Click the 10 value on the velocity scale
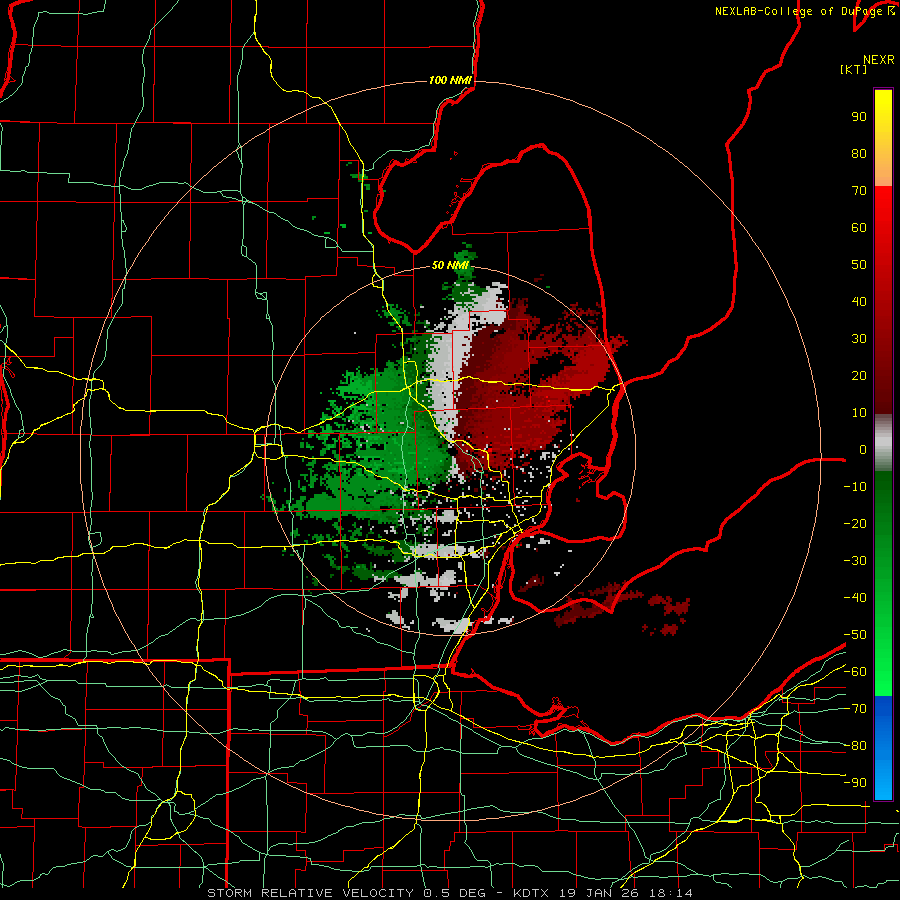The height and width of the screenshot is (900, 900). click(x=859, y=413)
